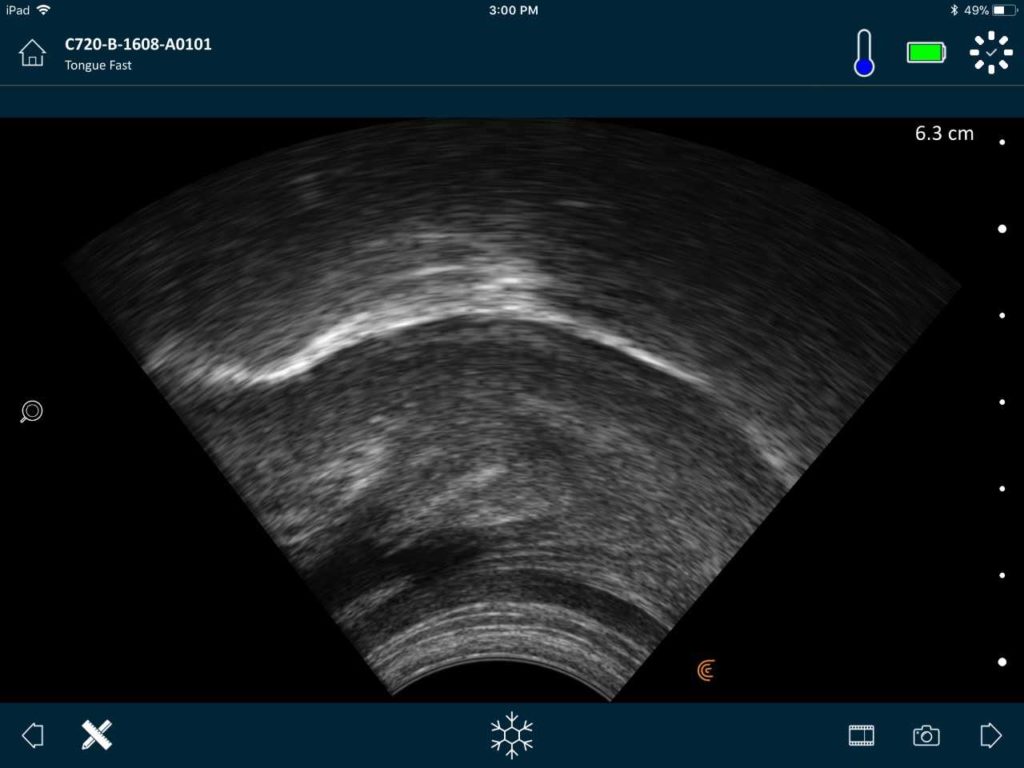Capture a still with the camera icon
Image resolution: width=1024 pixels, height=768 pixels.
coord(926,736)
